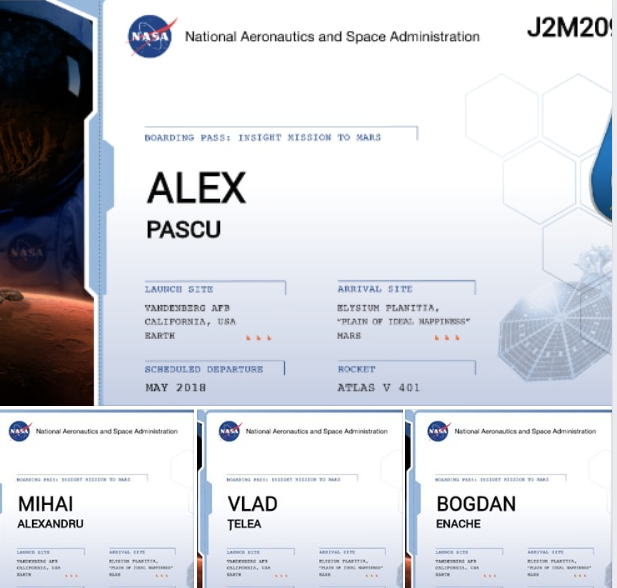The height and width of the screenshot is (588, 617).
Task: Click the 'MAY 2018' departure value
Action: 175,388
